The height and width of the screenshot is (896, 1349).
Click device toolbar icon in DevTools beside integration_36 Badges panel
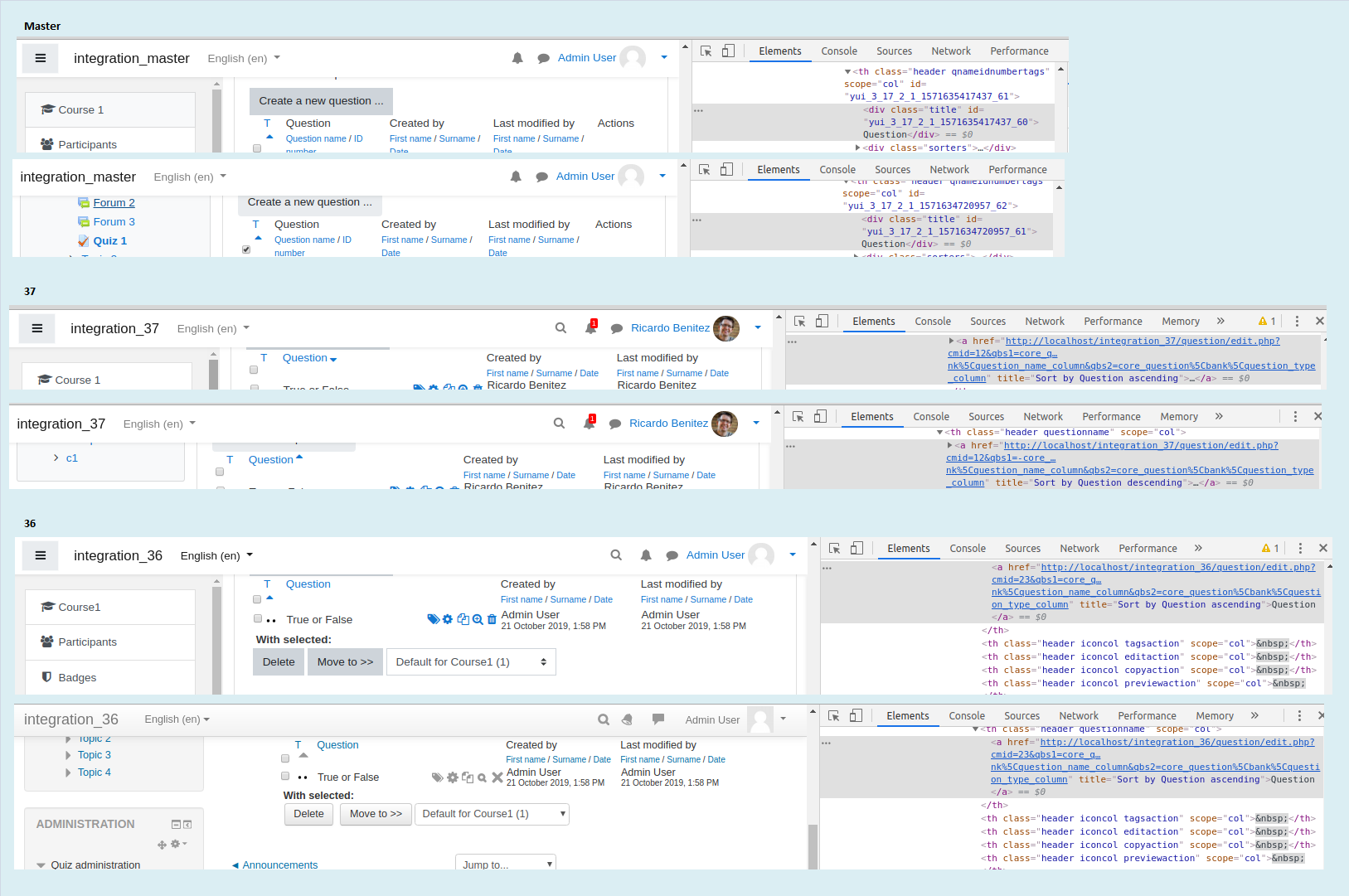pyautogui.click(x=857, y=548)
